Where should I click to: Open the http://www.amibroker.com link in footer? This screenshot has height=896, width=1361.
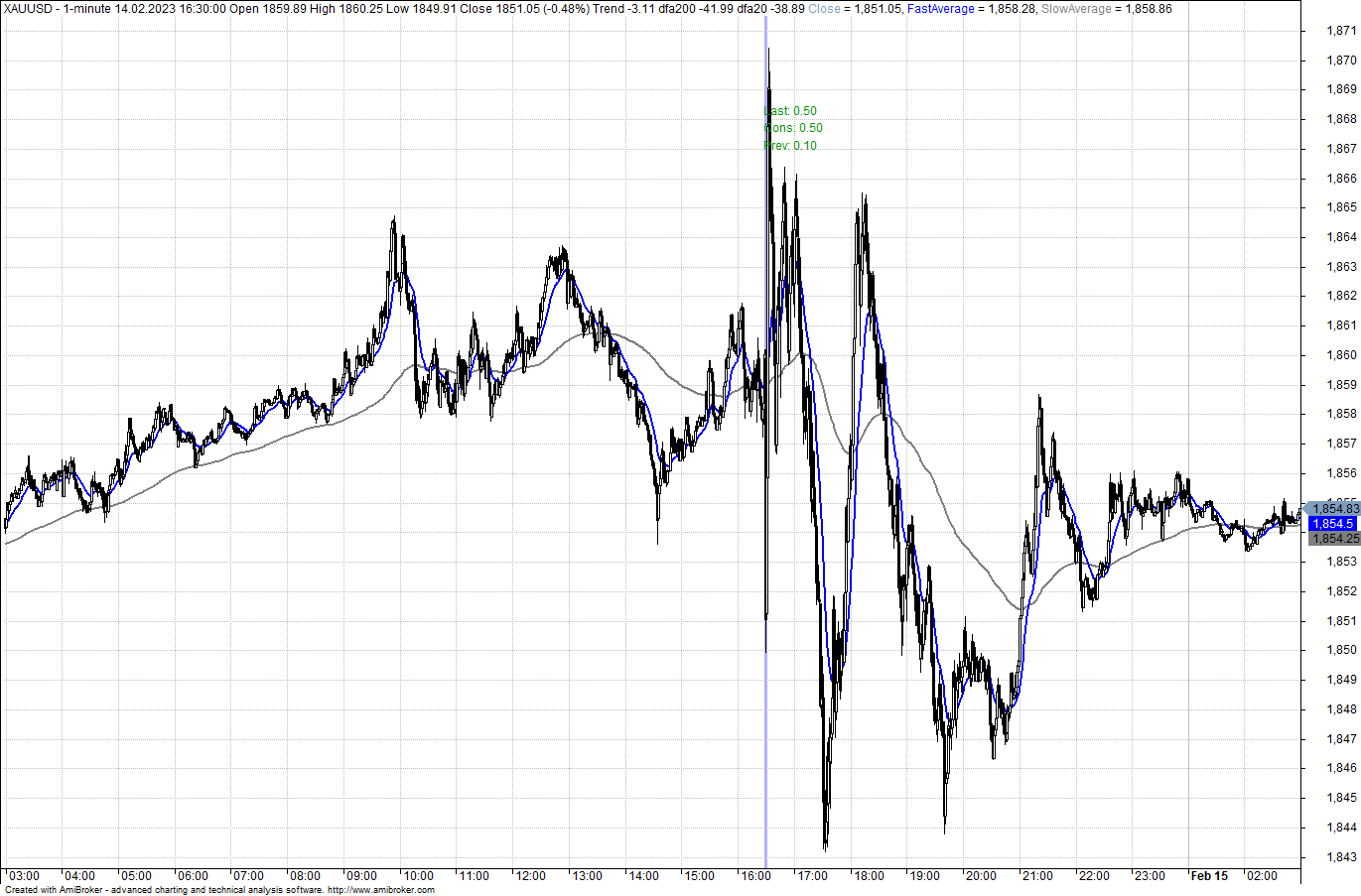click(x=381, y=890)
